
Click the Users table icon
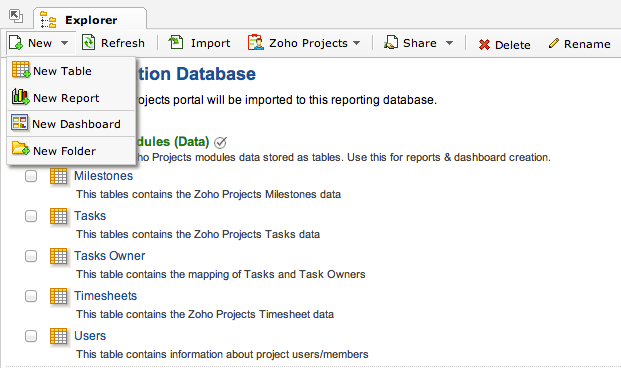point(59,336)
